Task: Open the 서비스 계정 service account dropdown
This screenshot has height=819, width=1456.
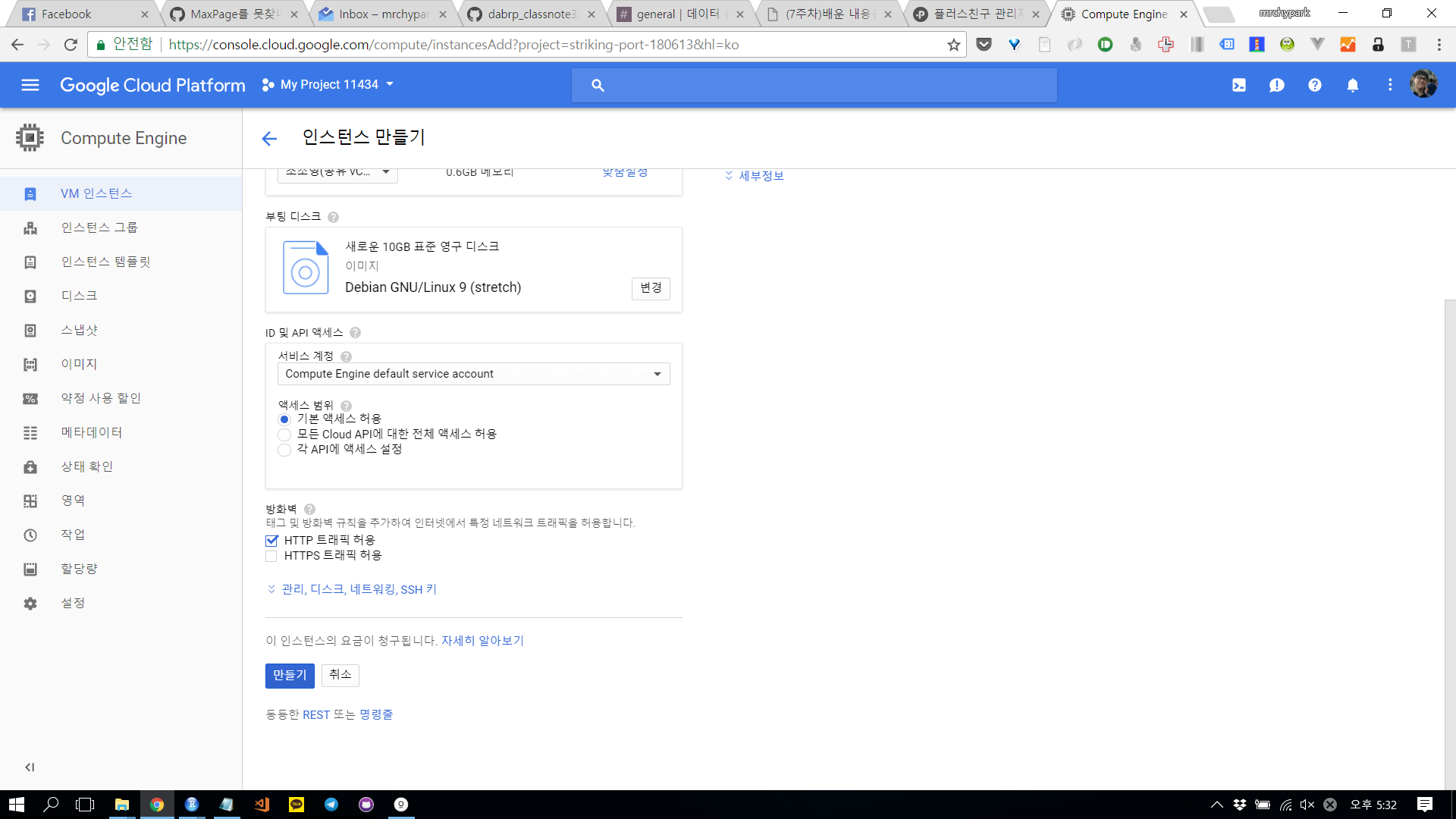Action: pyautogui.click(x=473, y=374)
